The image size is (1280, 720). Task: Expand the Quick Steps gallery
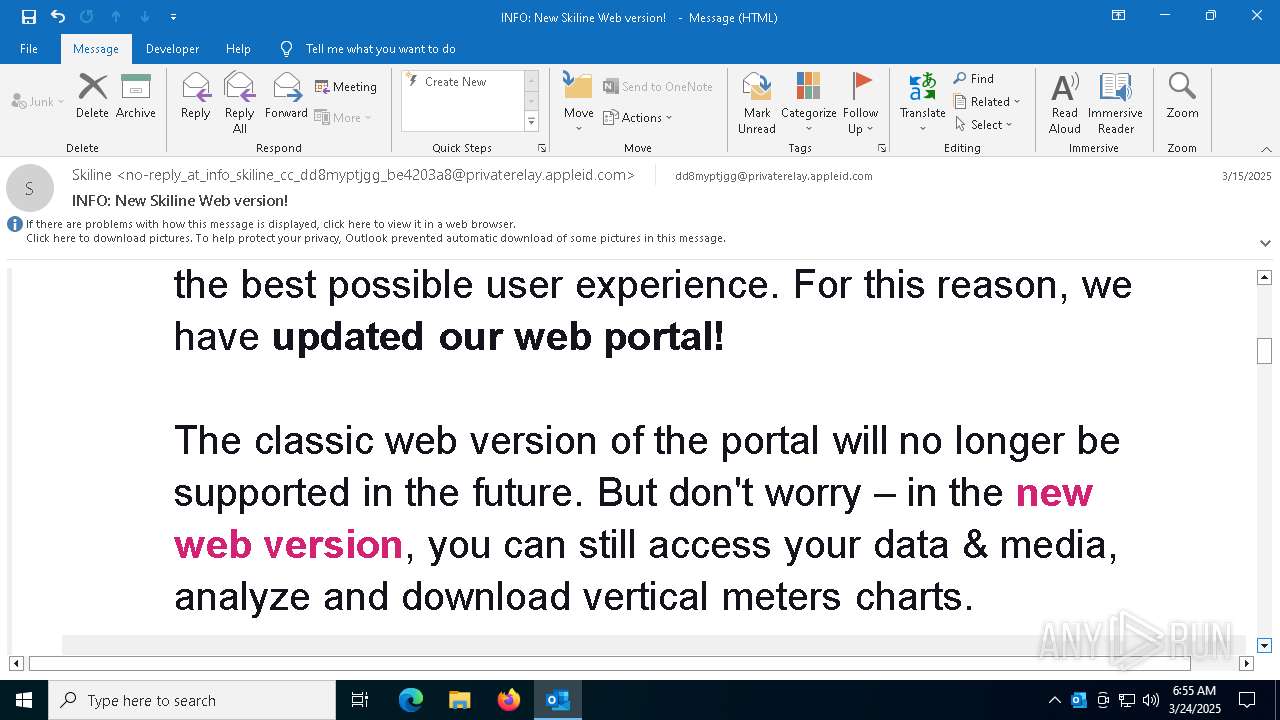[531, 122]
